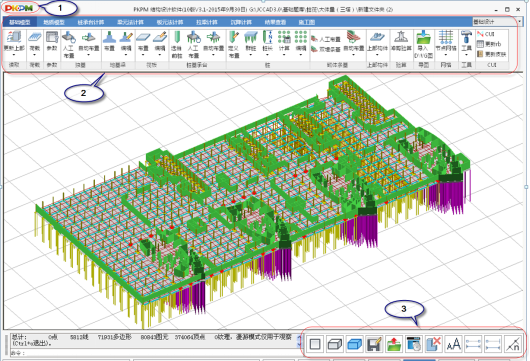Click the 群桩 pile group icon
The image size is (530, 361).
click(251, 37)
